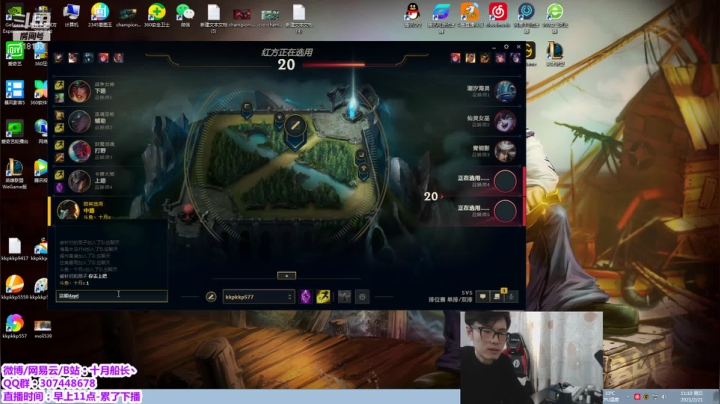Open the WeGame desktop shortcut
This screenshot has width=720, height=404.
14,174
